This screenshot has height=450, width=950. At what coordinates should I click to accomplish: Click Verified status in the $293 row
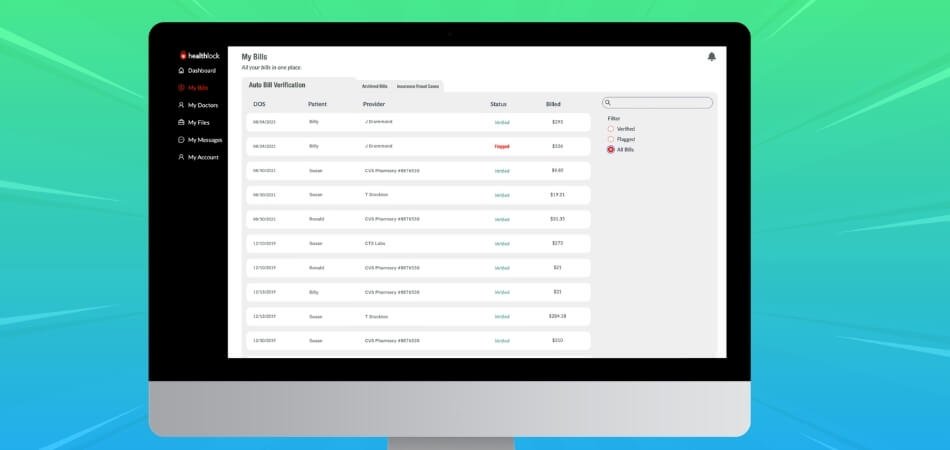coord(502,122)
